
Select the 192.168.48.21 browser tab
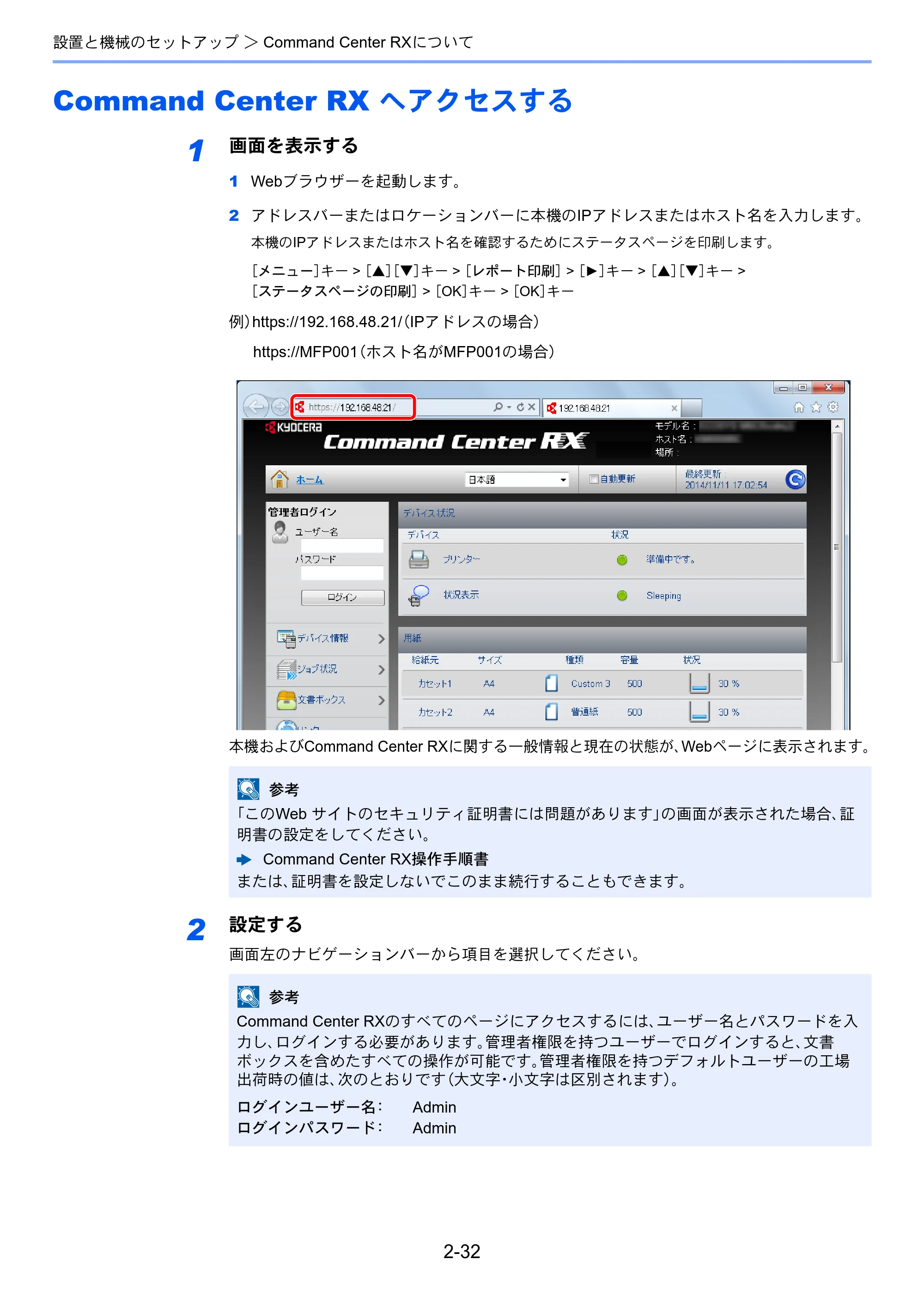(611, 408)
